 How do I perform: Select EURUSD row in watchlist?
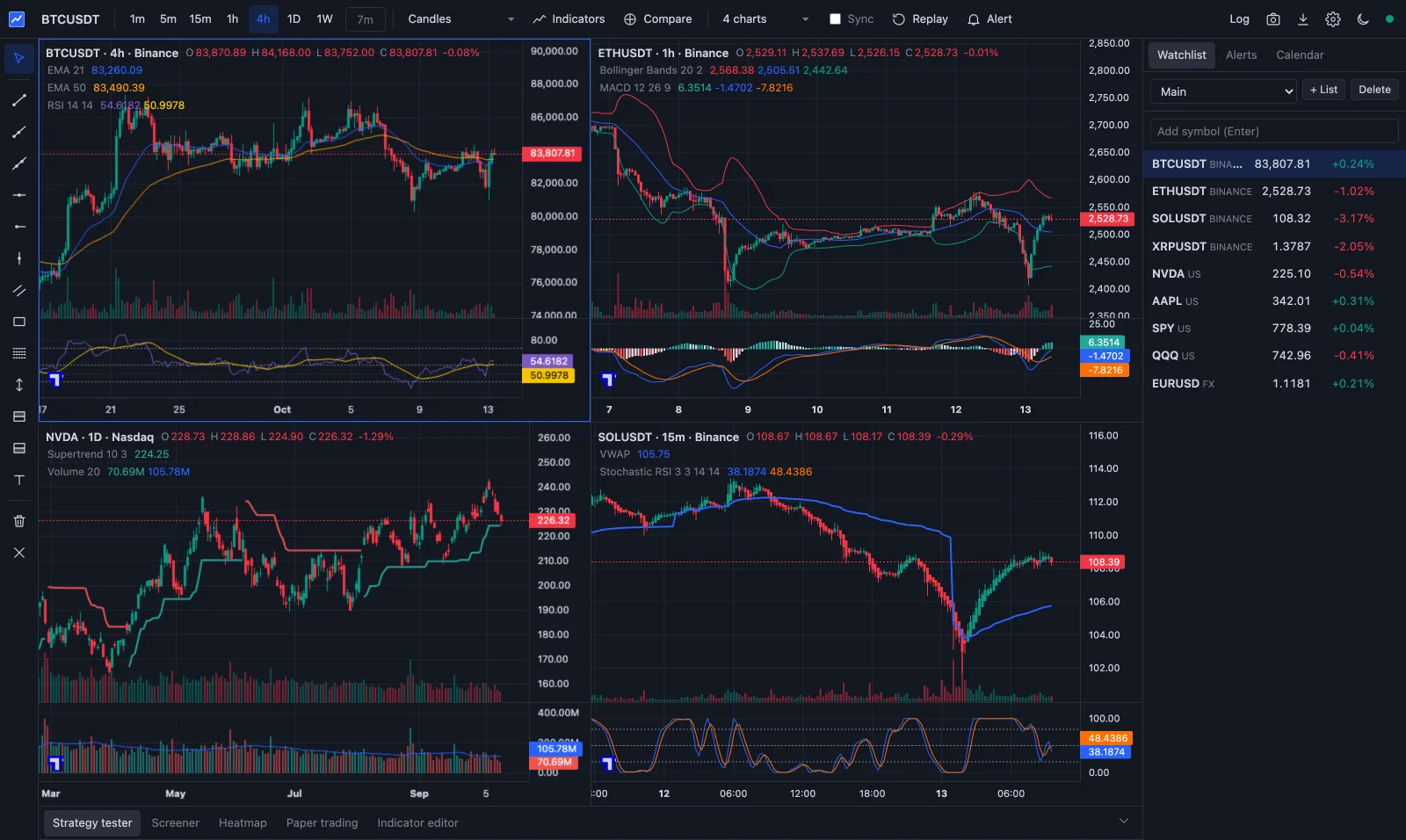click(1274, 384)
